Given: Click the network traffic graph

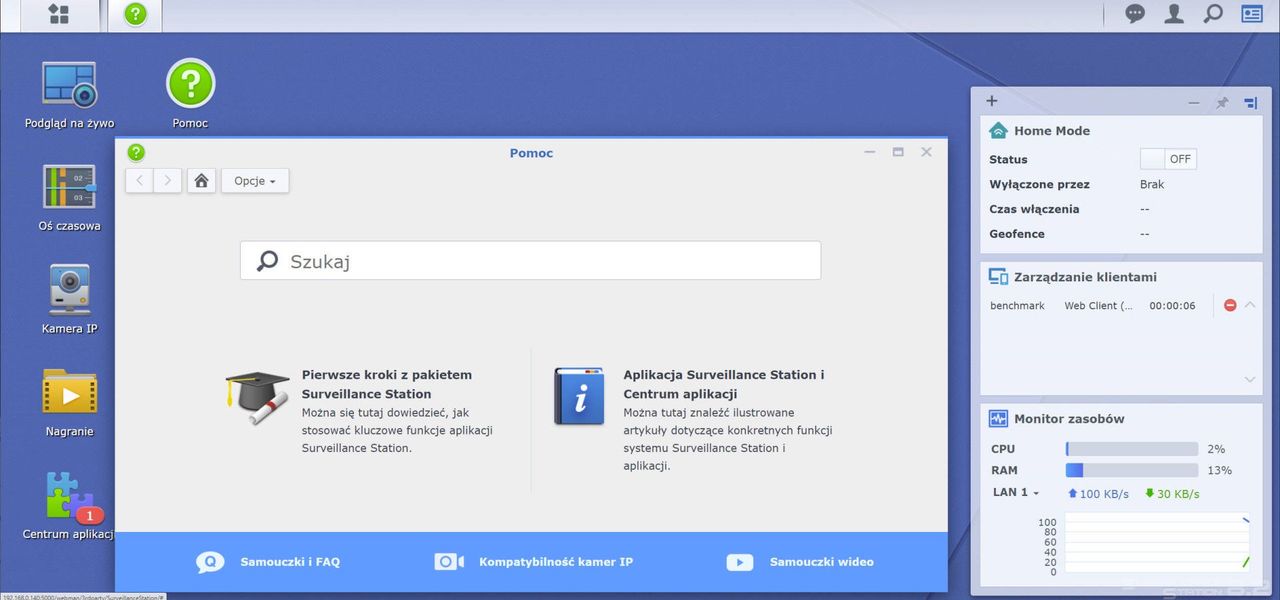Looking at the screenshot, I should point(1157,543).
